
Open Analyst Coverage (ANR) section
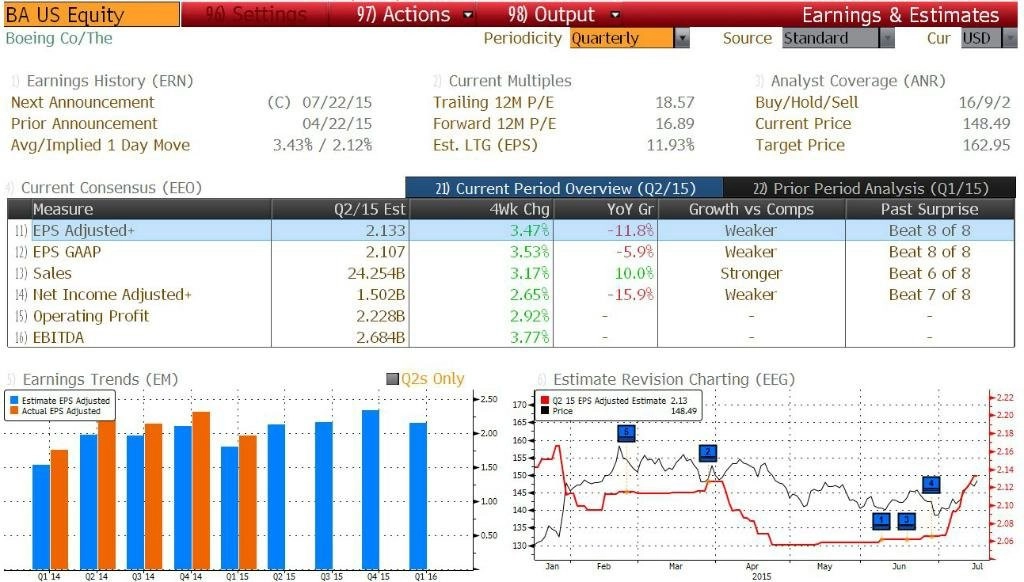(x=857, y=81)
